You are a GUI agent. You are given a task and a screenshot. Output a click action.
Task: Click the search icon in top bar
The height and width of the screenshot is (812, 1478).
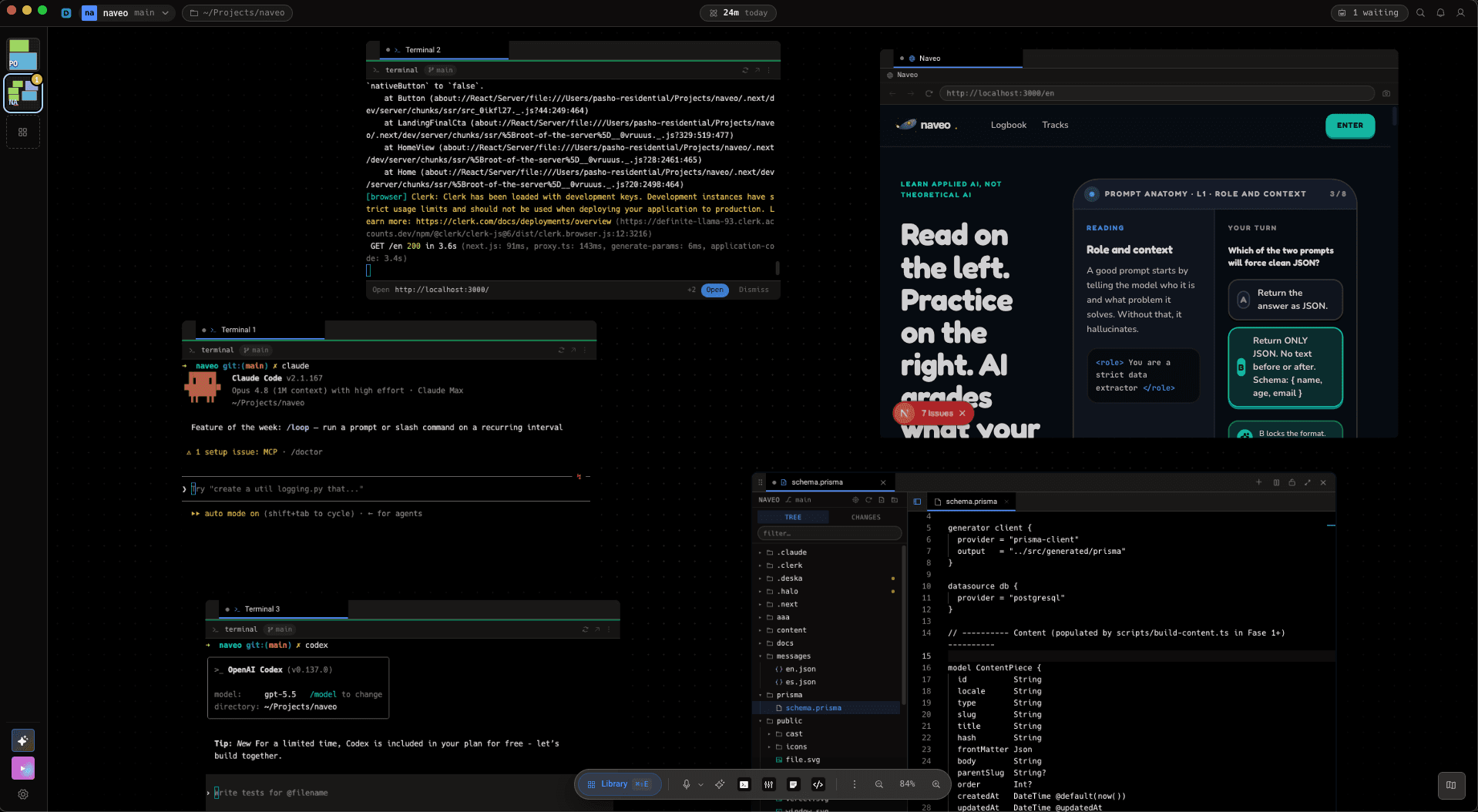[1420, 12]
